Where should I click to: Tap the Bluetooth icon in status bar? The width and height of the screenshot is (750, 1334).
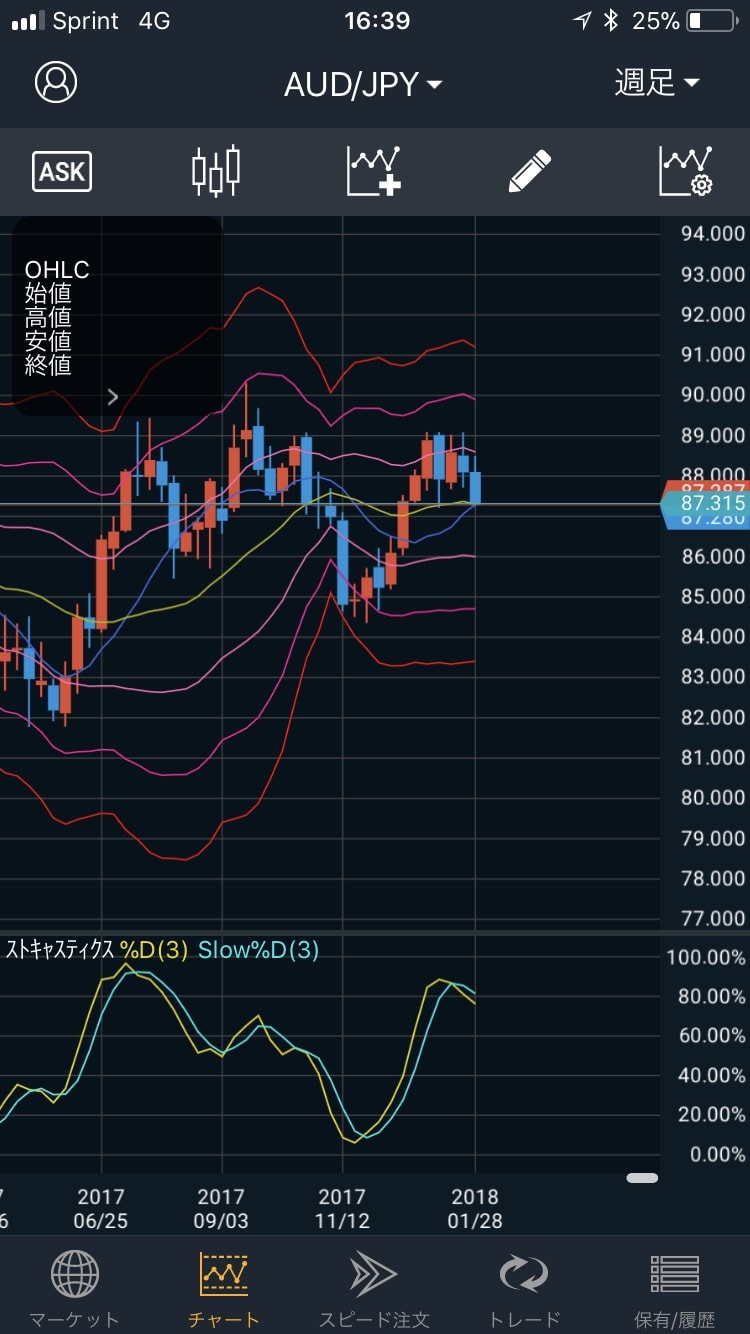[611, 21]
